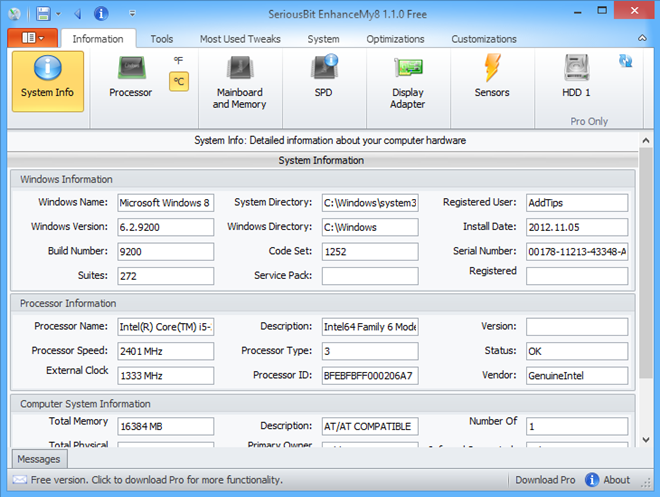Click the Processor Type field
This screenshot has height=497, width=660.
[x=370, y=351]
